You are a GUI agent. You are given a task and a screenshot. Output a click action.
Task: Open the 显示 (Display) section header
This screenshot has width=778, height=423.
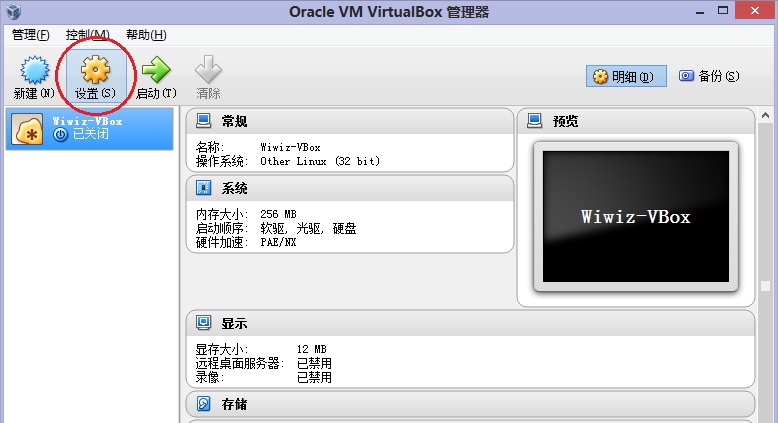click(x=470, y=323)
